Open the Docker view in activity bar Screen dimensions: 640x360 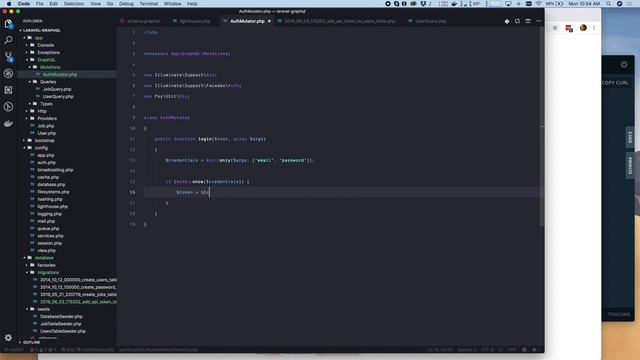tap(8, 124)
